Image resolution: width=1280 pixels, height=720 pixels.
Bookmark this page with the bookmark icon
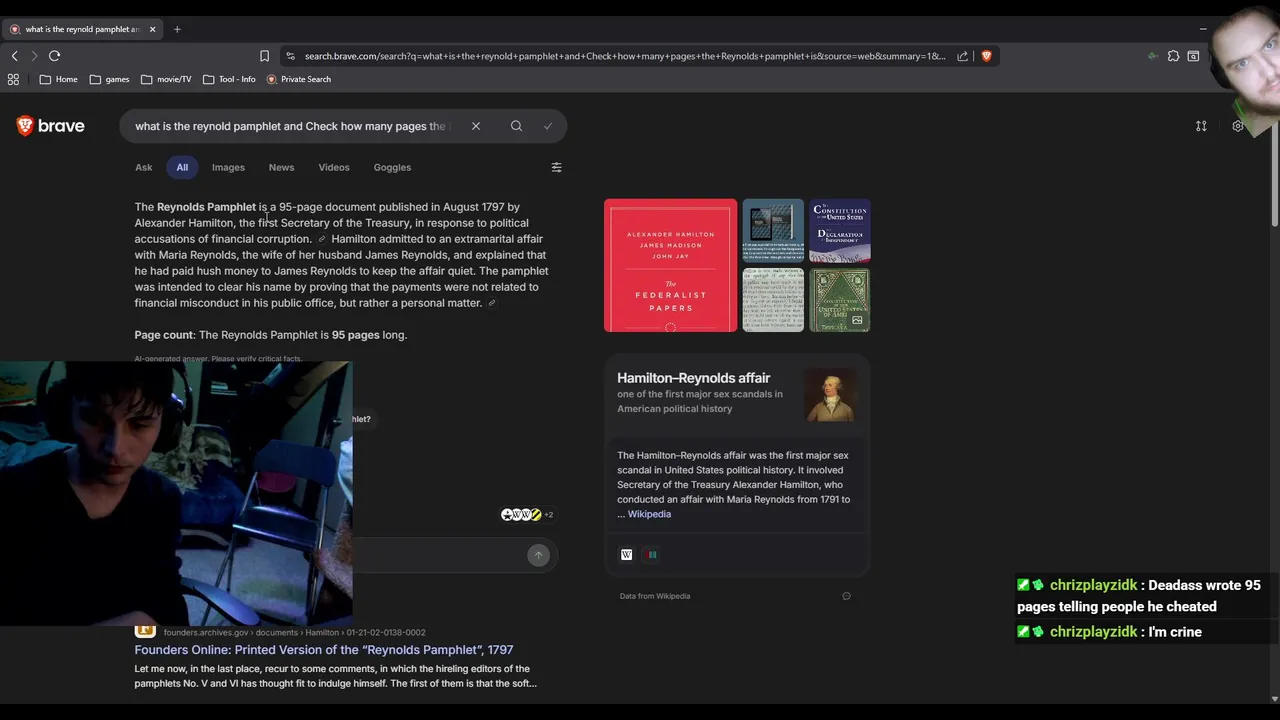[264, 56]
